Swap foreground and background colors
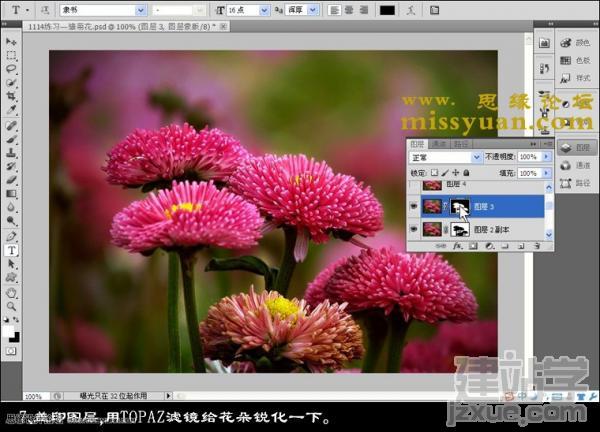Viewport: 600px width, 432px height. coord(16,319)
